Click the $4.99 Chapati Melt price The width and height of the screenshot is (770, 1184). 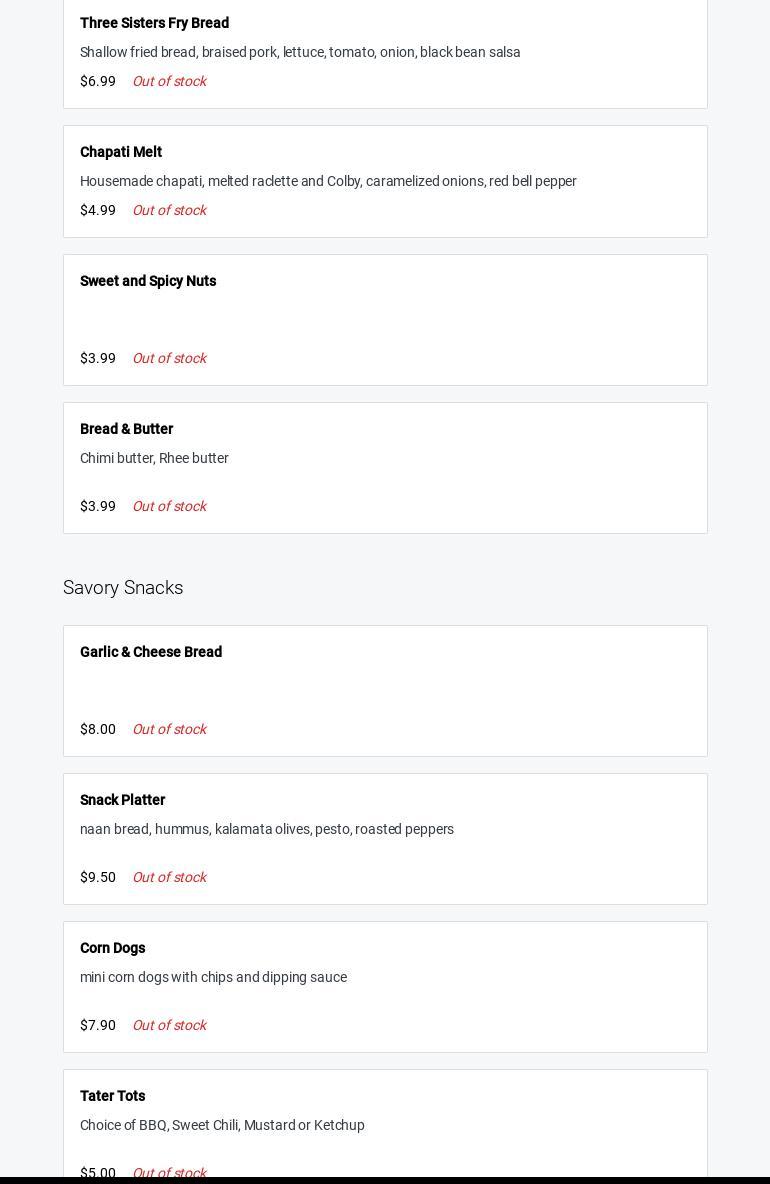[98, 210]
